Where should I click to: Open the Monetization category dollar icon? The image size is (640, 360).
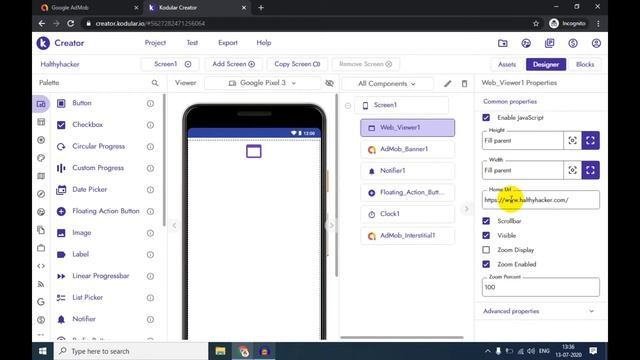[41, 320]
